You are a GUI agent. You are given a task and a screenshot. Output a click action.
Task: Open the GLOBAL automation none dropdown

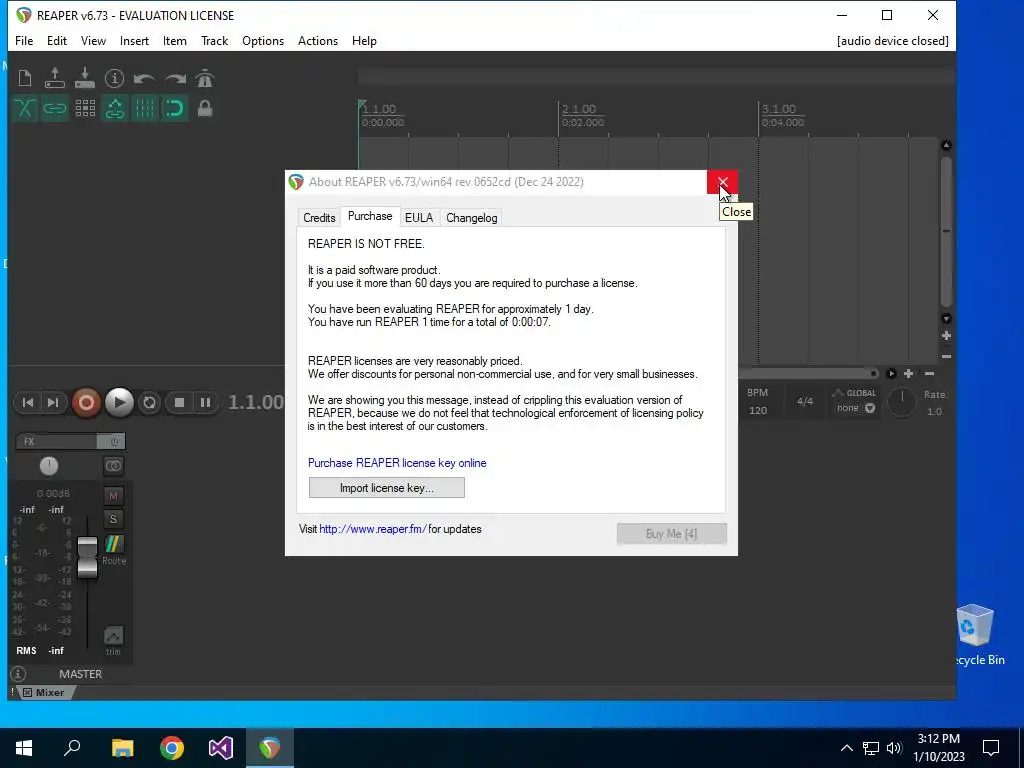tap(856, 408)
